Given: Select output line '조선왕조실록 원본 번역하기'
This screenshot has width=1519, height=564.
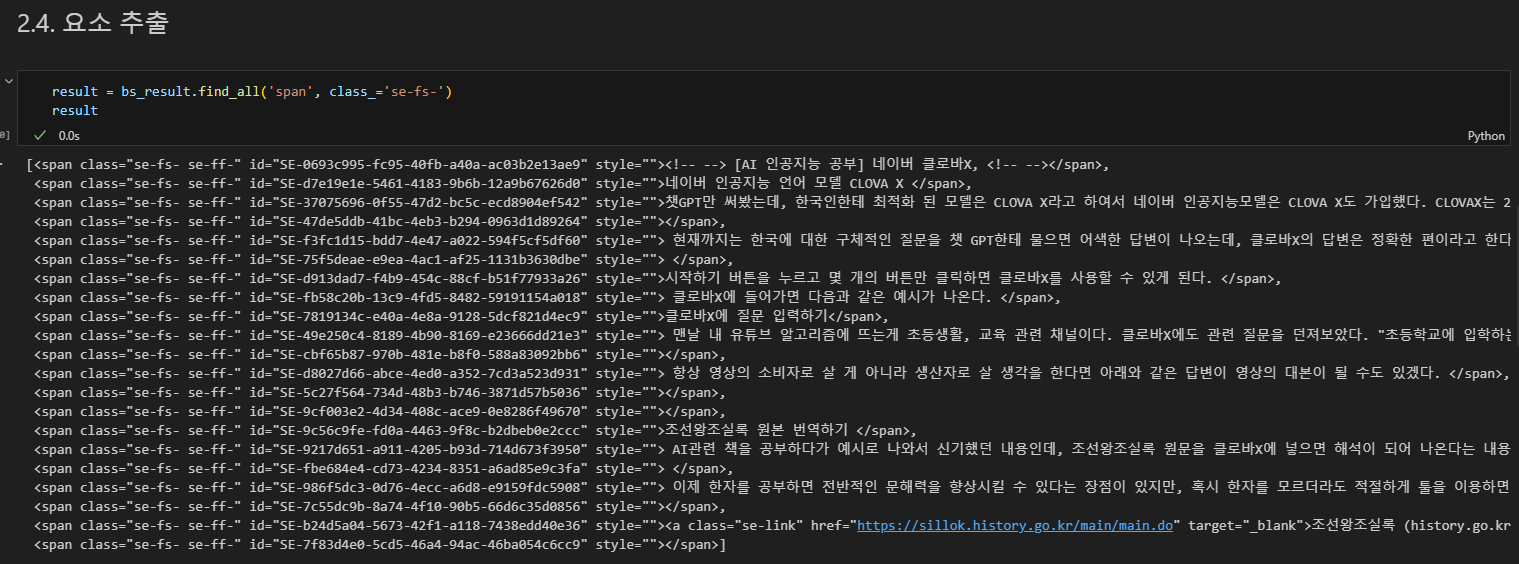Looking at the screenshot, I should [474, 431].
